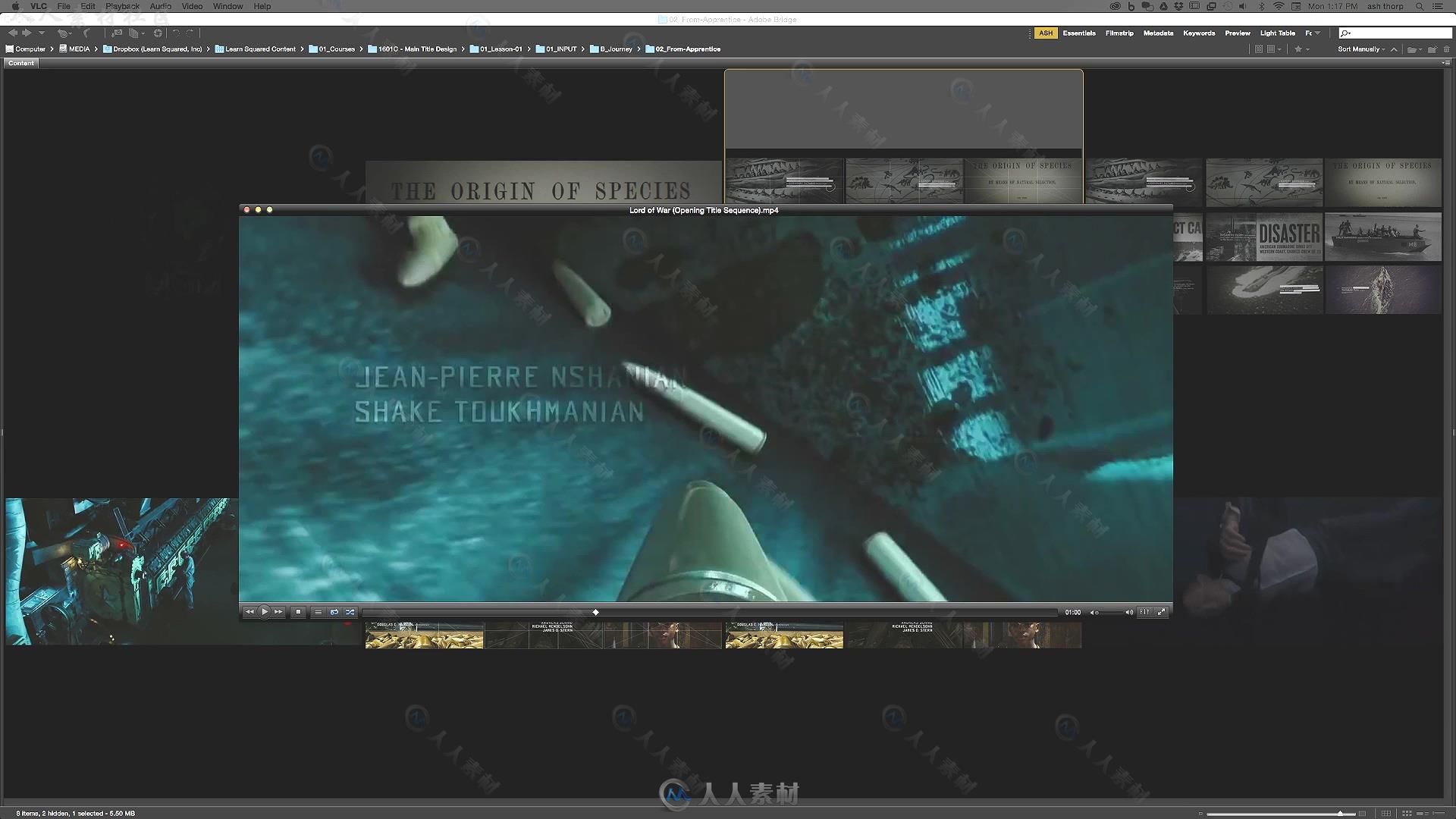Screen dimensions: 1456x819
Task: Switch to the Light Table workspace
Action: (x=1277, y=33)
